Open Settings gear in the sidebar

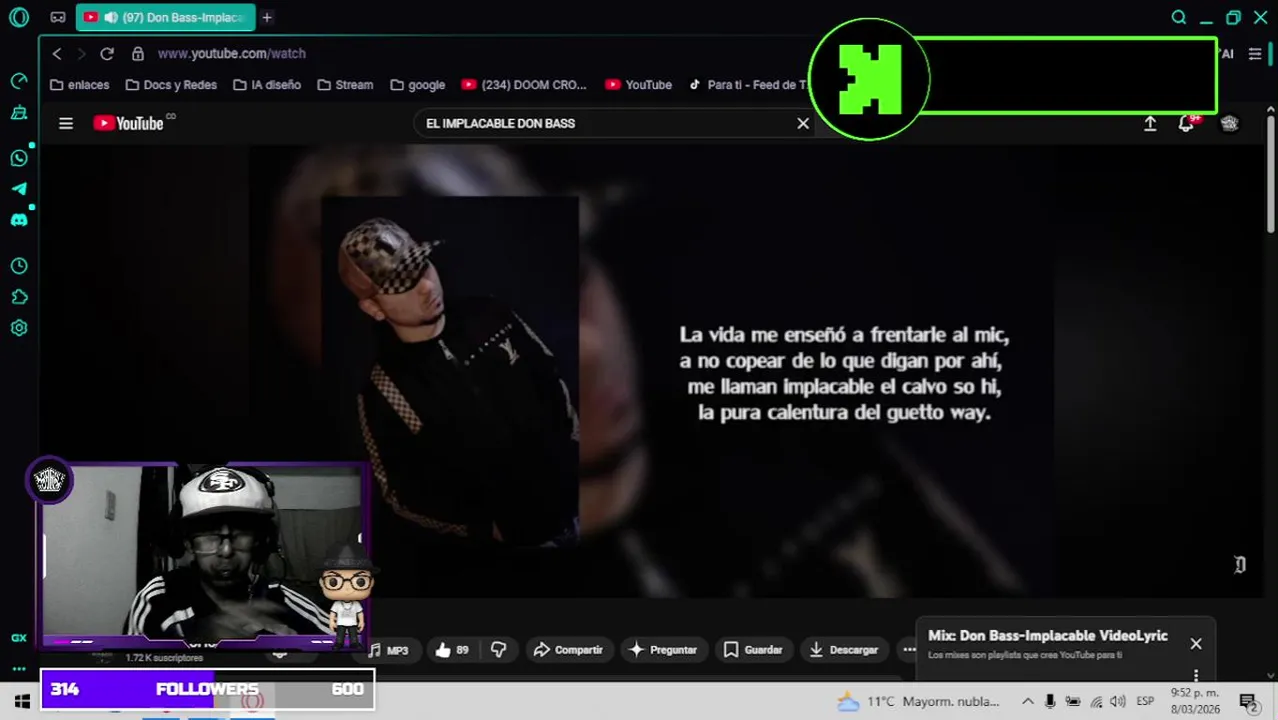tap(19, 328)
